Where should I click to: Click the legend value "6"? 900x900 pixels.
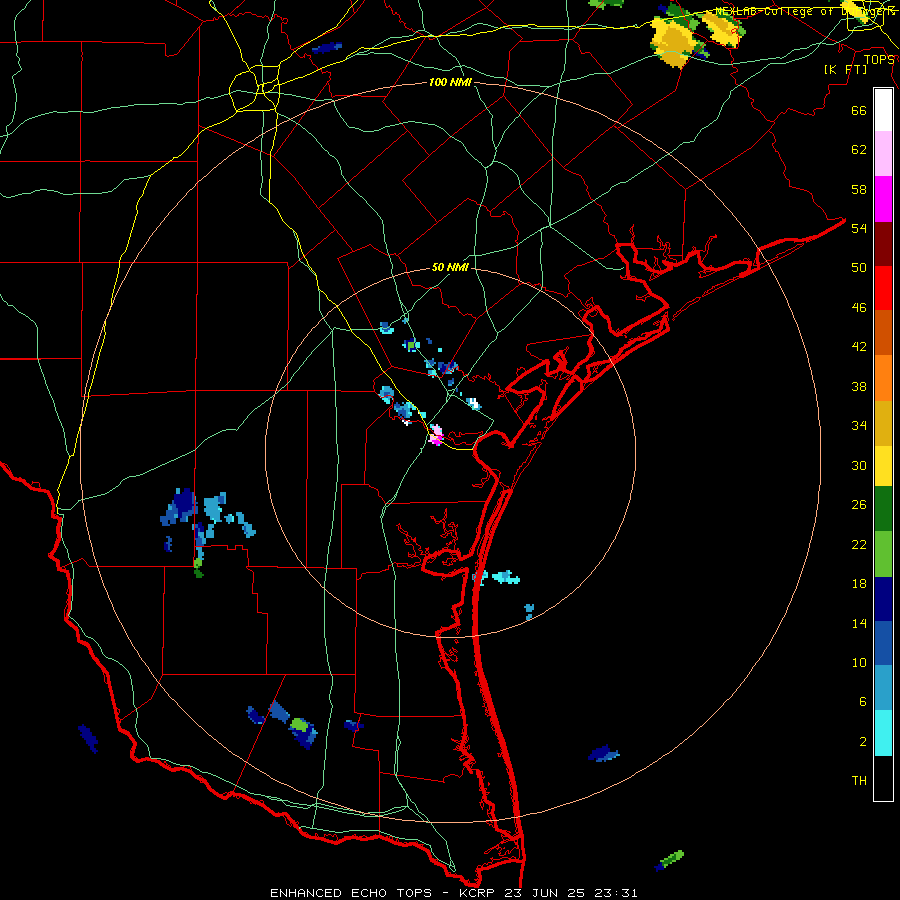[863, 702]
